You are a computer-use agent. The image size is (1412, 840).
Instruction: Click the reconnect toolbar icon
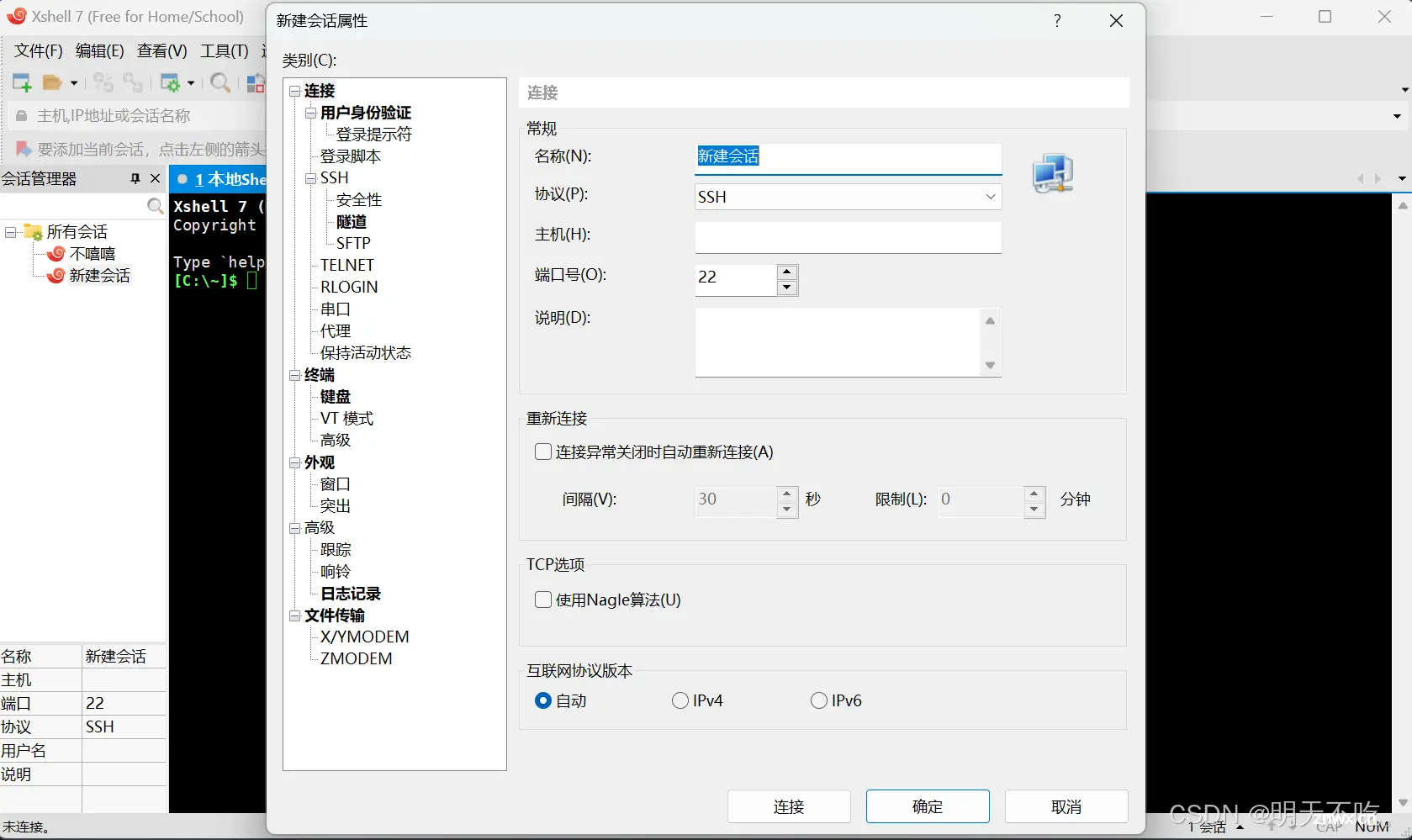[x=103, y=82]
